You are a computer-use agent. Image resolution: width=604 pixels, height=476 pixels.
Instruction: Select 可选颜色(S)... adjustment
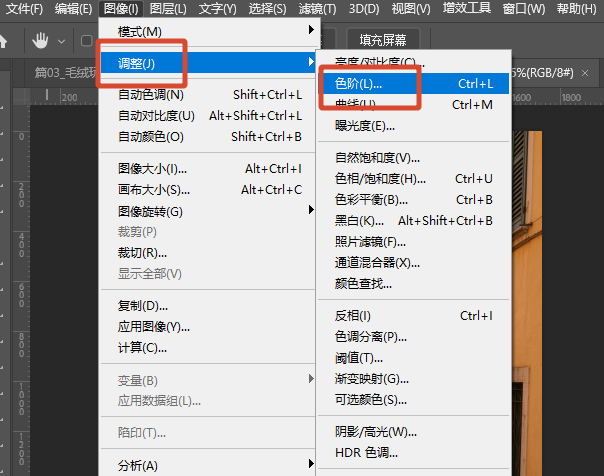coord(414,400)
